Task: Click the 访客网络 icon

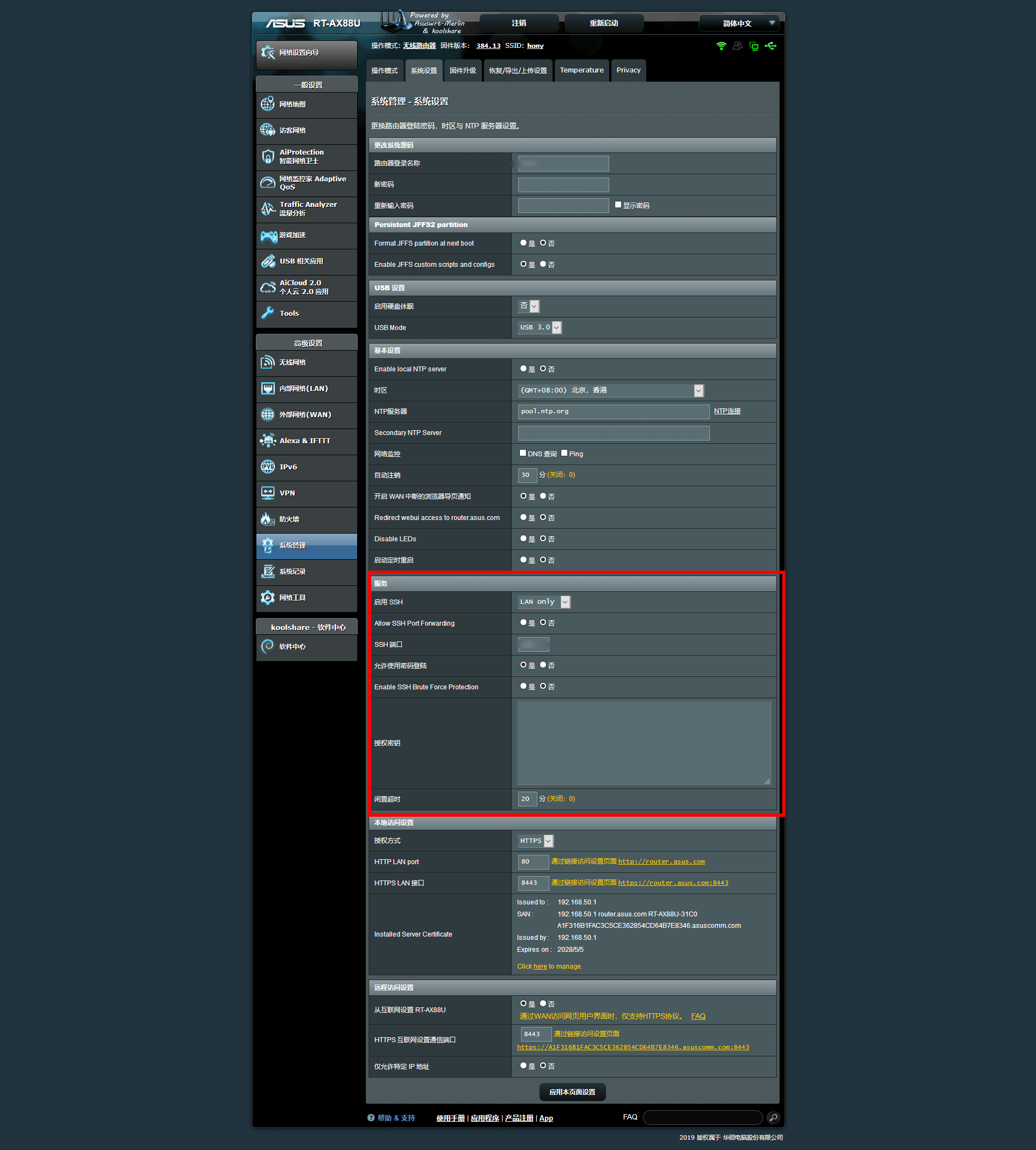Action: pyautogui.click(x=267, y=130)
